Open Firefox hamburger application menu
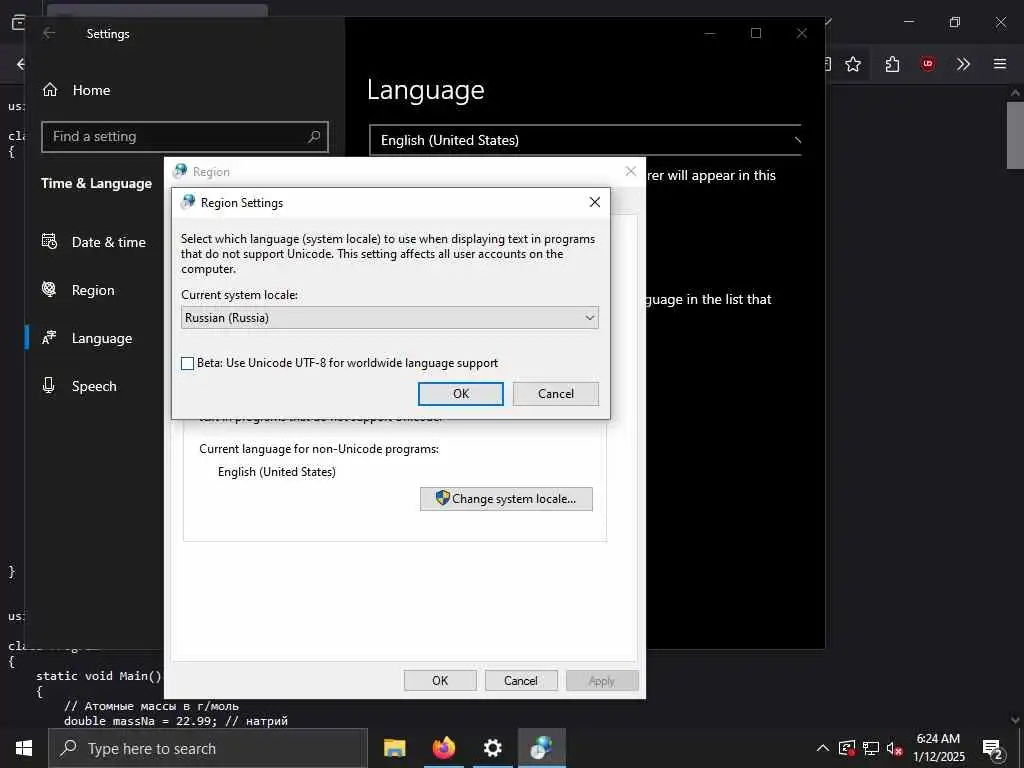1024x768 pixels. pyautogui.click(x=1000, y=64)
